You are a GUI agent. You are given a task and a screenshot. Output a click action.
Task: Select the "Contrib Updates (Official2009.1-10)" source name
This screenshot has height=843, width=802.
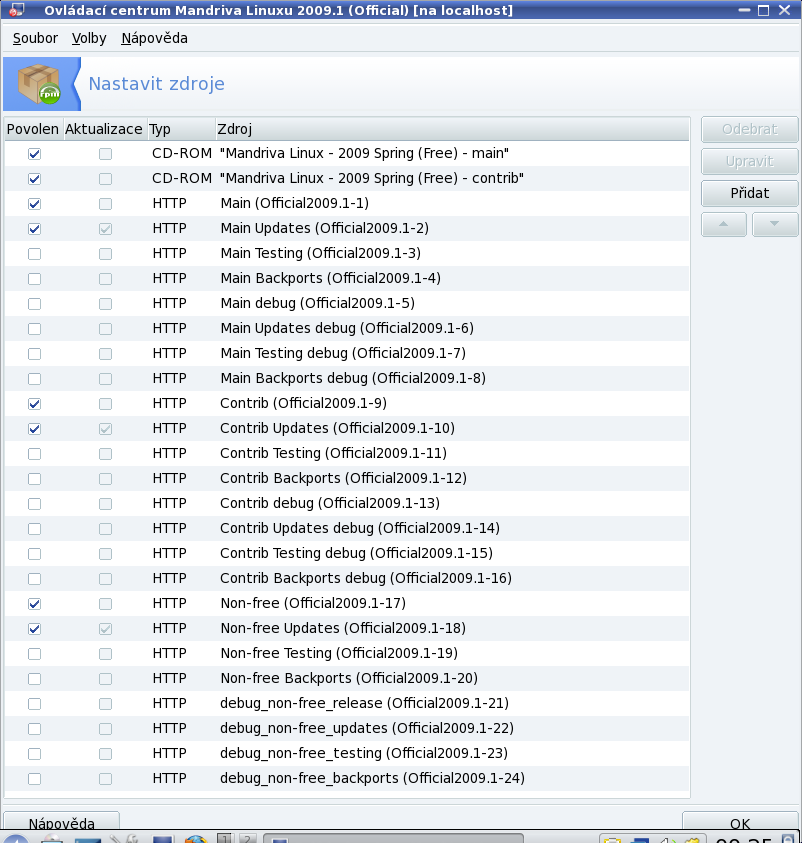(338, 428)
